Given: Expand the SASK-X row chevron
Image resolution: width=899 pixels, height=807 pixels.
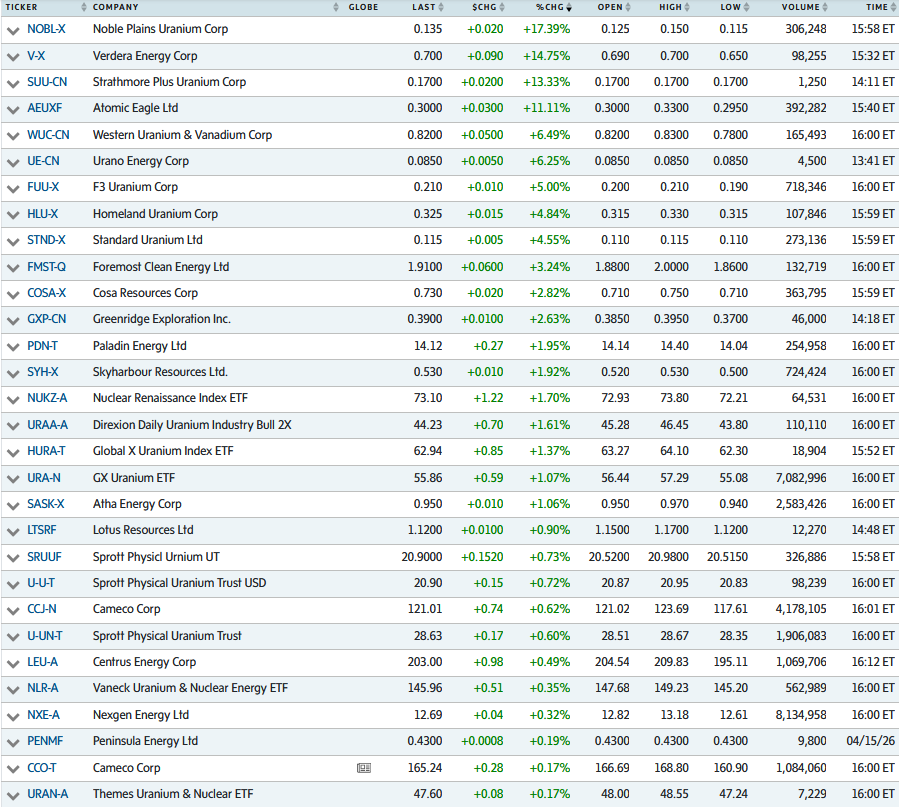Looking at the screenshot, I should [x=13, y=505].
